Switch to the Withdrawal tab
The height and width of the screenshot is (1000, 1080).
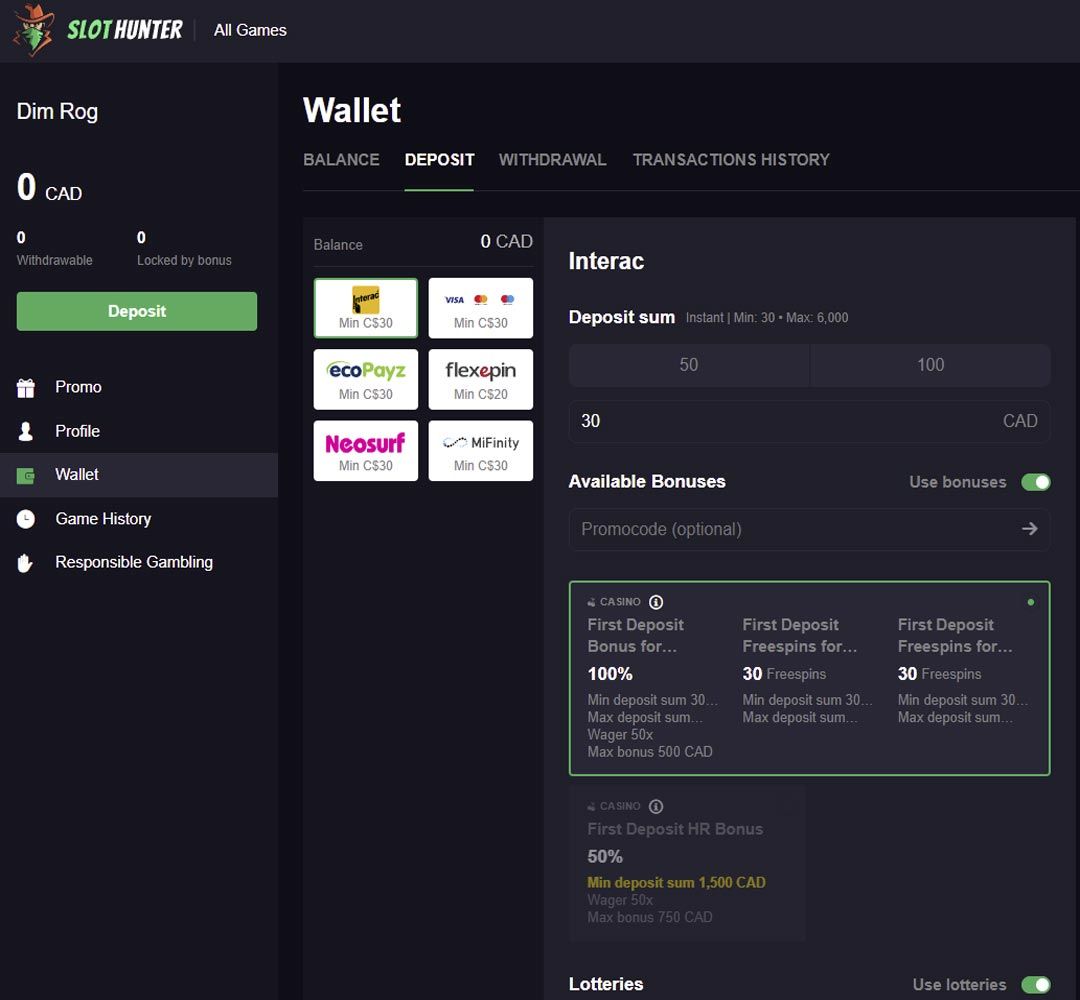click(552, 160)
